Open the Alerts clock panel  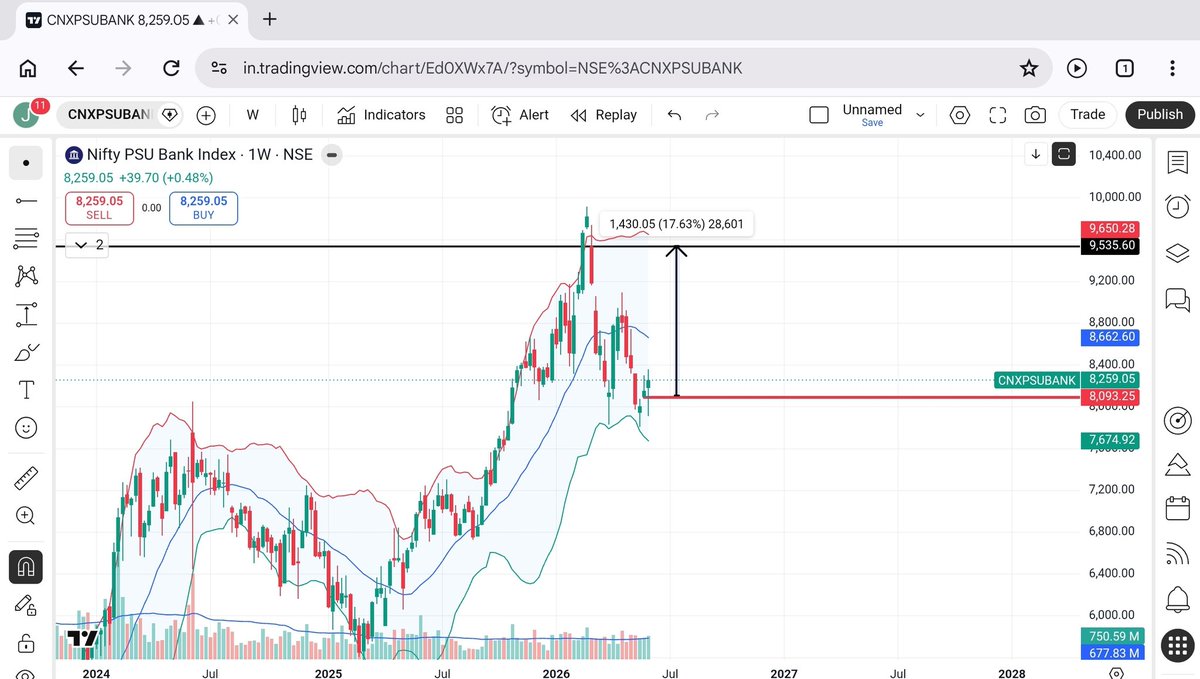1177,207
